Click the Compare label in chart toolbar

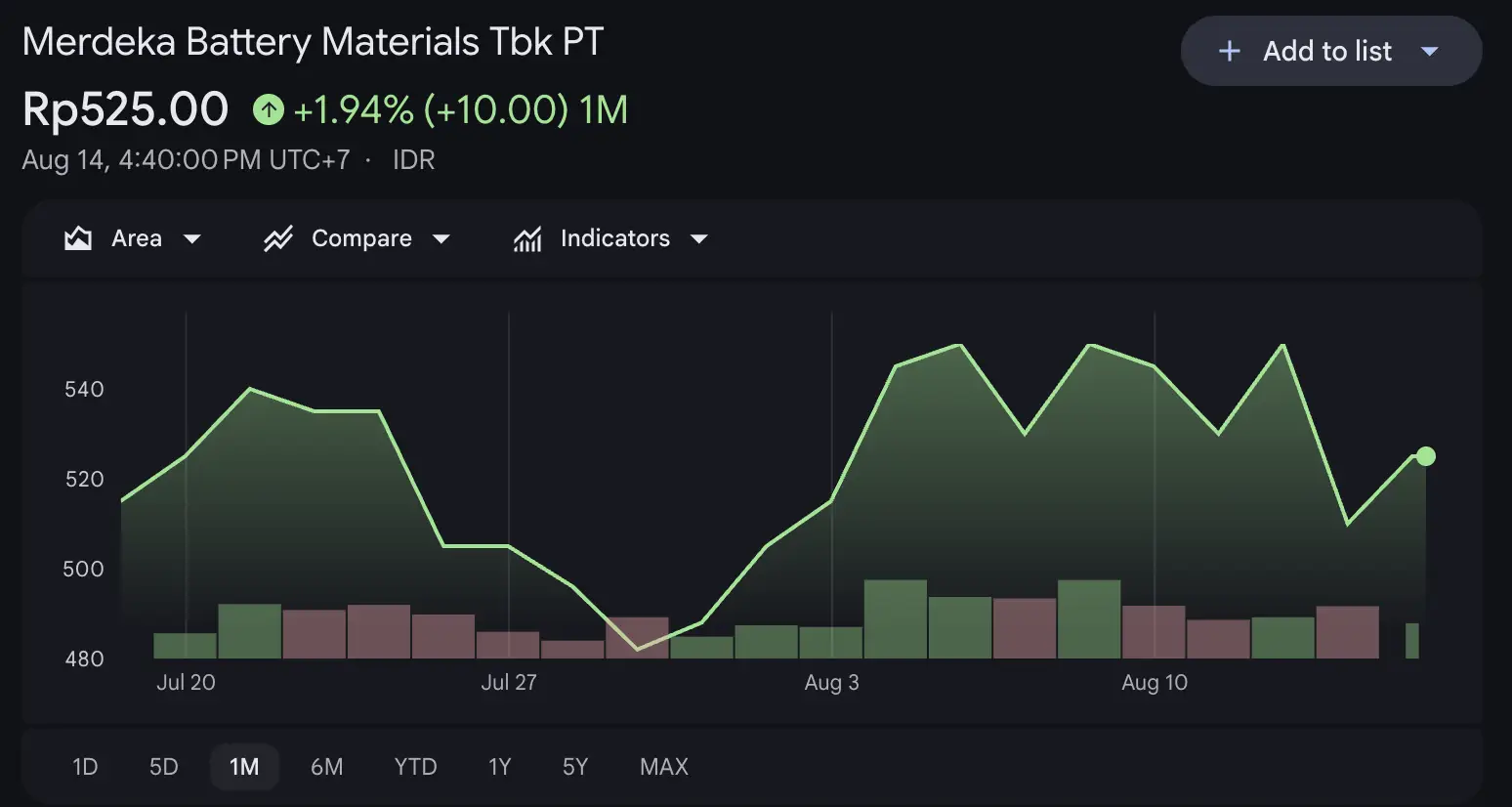[361, 238]
